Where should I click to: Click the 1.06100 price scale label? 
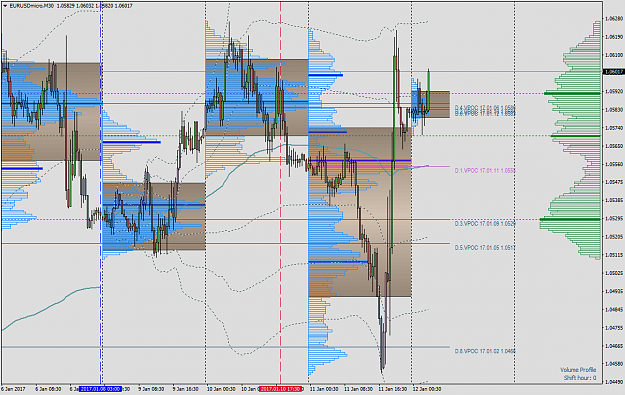[614, 55]
